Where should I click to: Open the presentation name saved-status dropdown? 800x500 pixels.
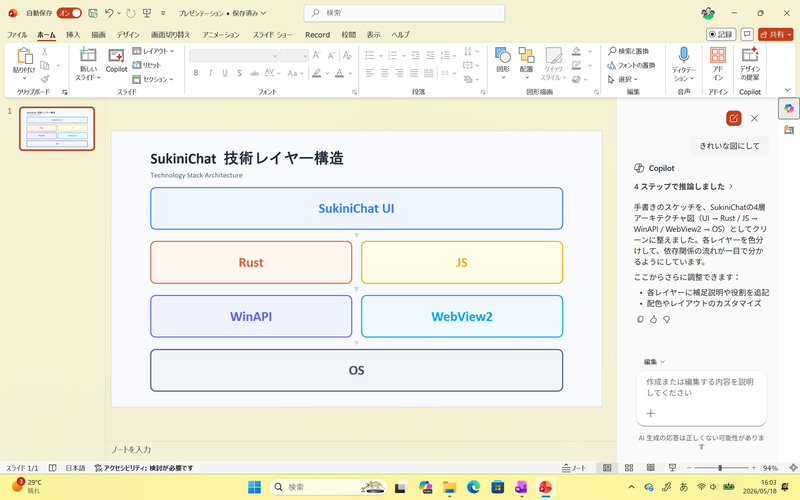tap(222, 13)
